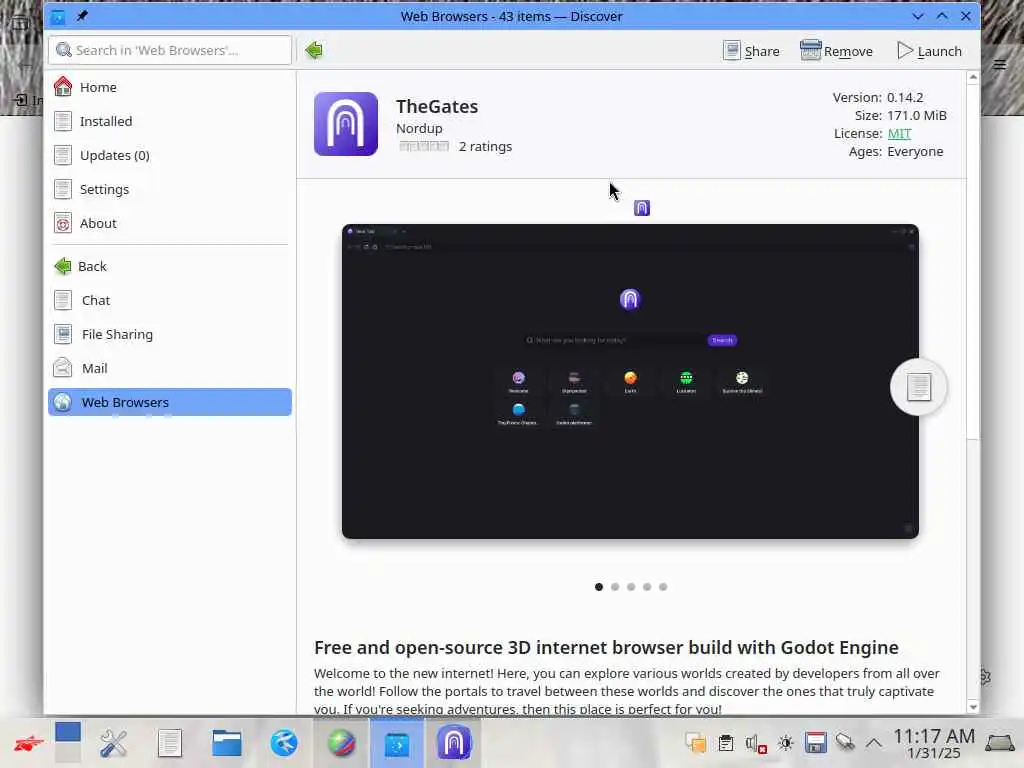Click the 'Version: 0.14.2' text
Viewport: 1024px width, 768px height.
(878, 97)
